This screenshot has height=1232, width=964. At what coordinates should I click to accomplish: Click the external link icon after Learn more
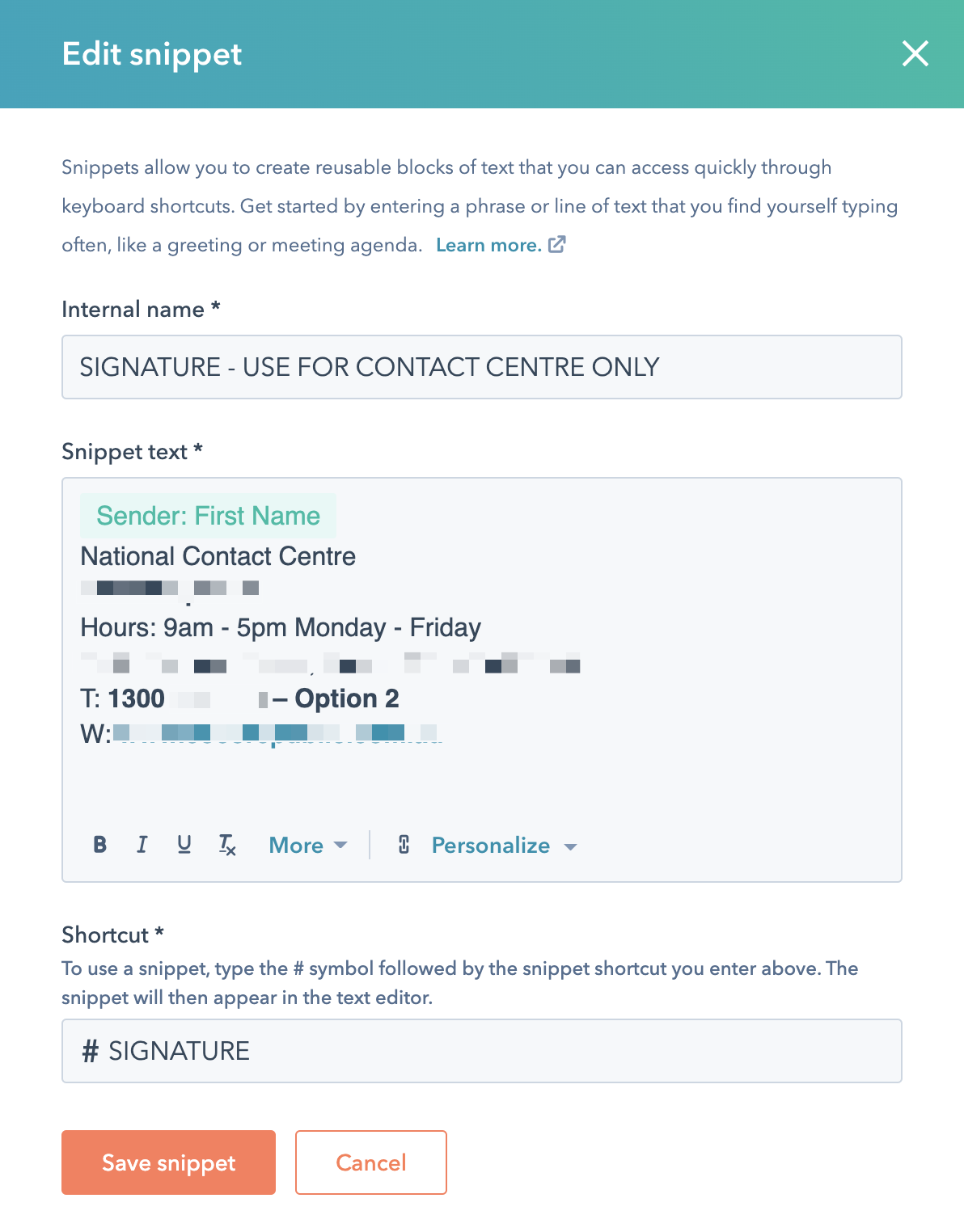coord(557,244)
